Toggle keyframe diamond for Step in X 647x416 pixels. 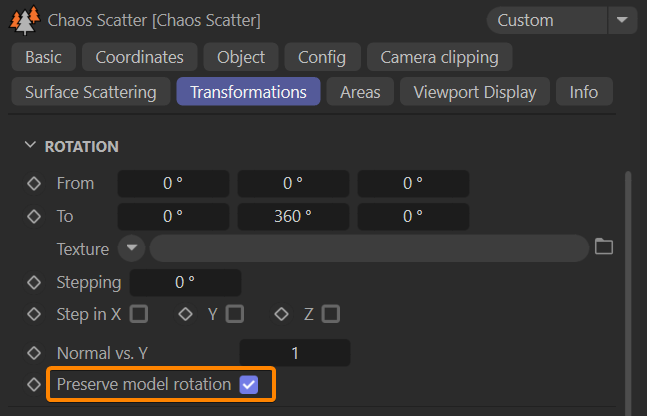click(34, 314)
